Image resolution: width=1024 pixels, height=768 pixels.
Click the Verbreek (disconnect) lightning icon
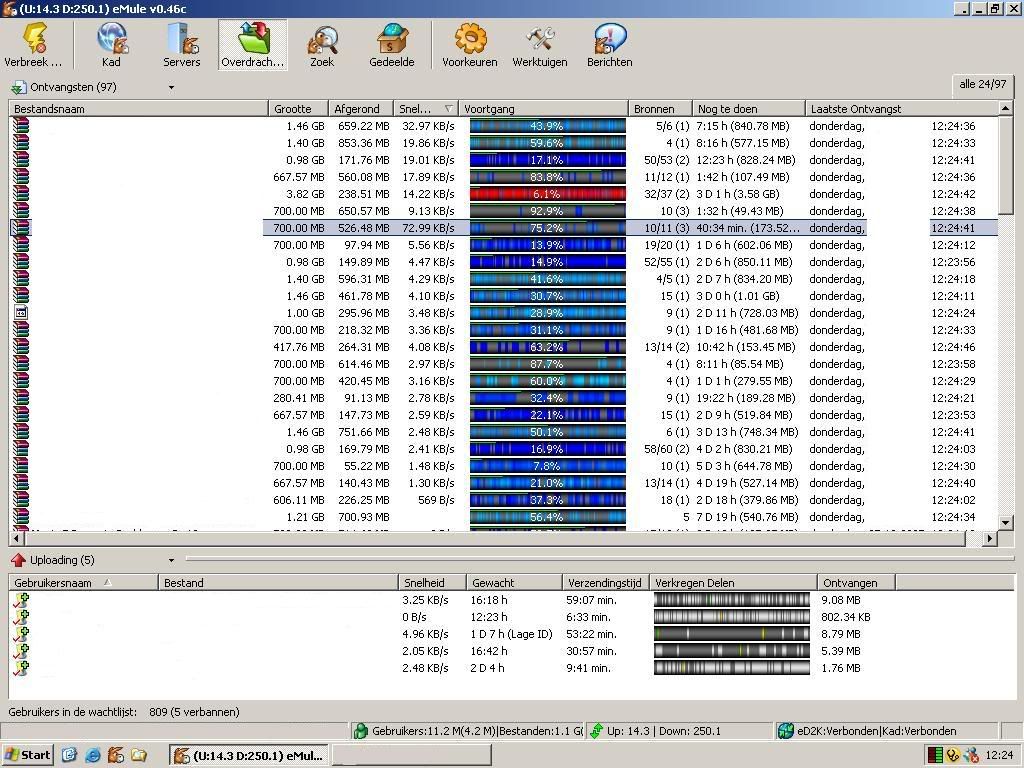(x=33, y=45)
